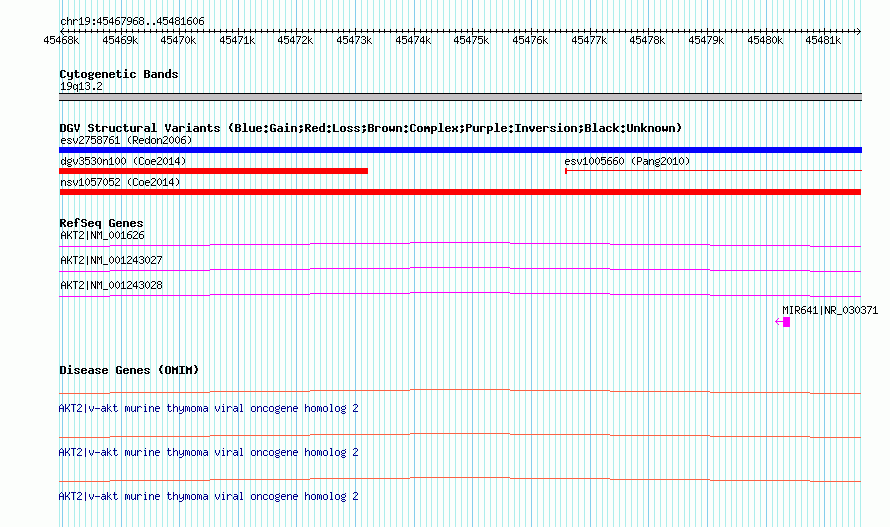Image resolution: width=890 pixels, height=527 pixels.
Task: Click the 45479k ruler tick label
Action: click(706, 40)
